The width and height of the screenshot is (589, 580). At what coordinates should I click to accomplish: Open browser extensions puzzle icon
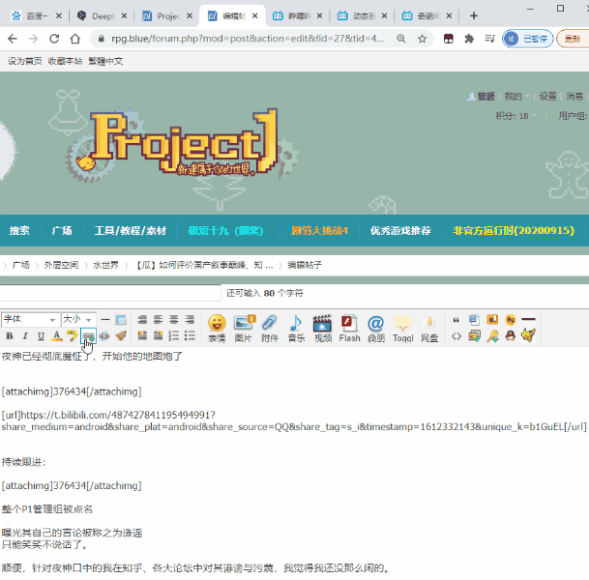(469, 39)
